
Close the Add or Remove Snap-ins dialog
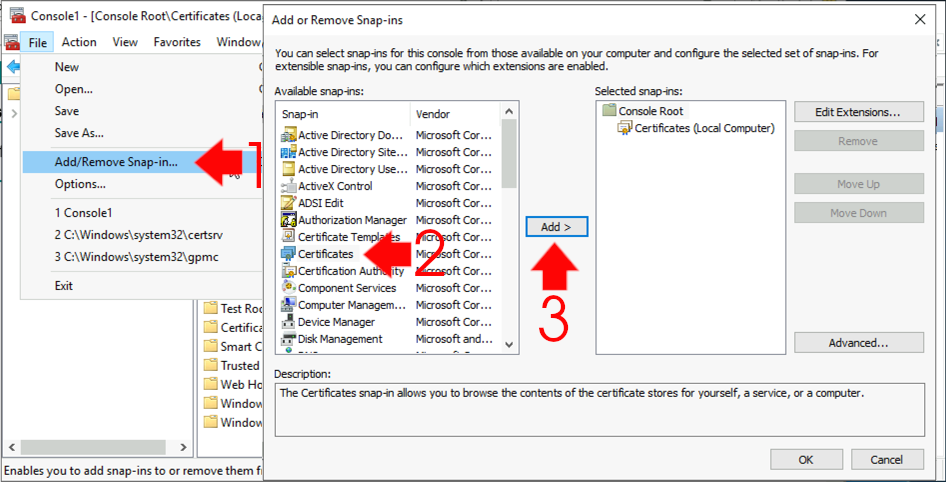[920, 20]
